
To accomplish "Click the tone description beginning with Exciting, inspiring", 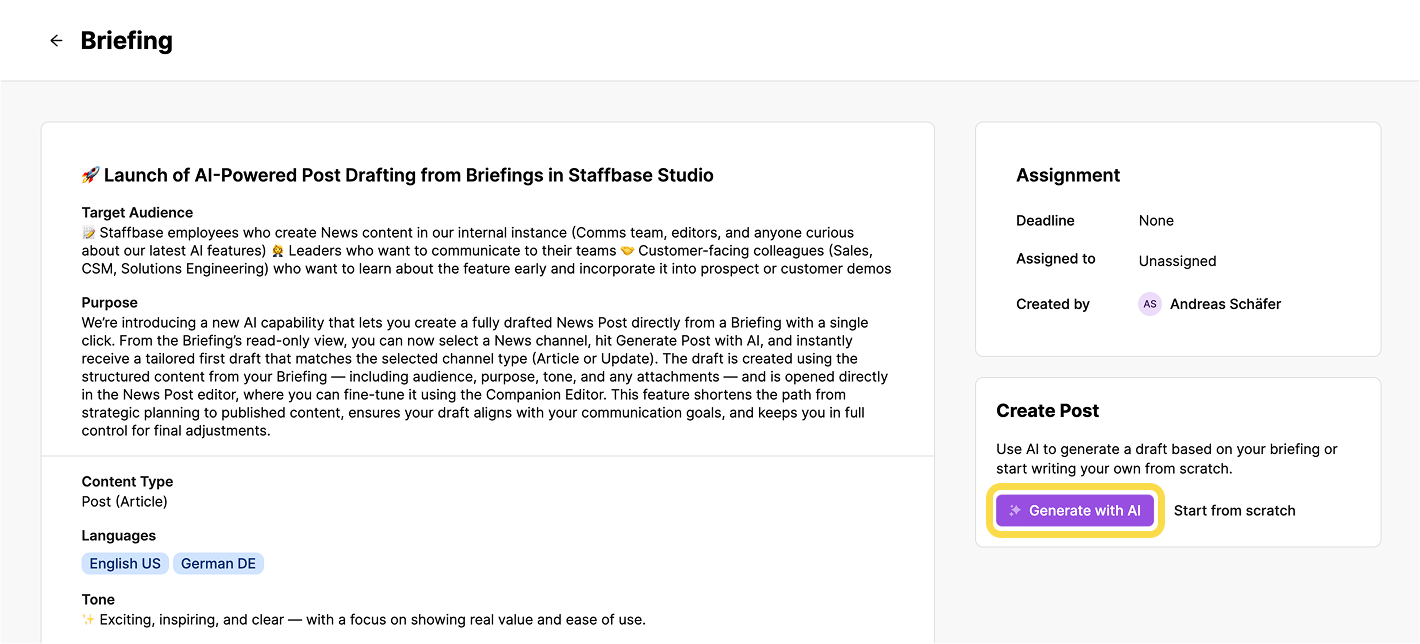I will pyautogui.click(x=372, y=619).
